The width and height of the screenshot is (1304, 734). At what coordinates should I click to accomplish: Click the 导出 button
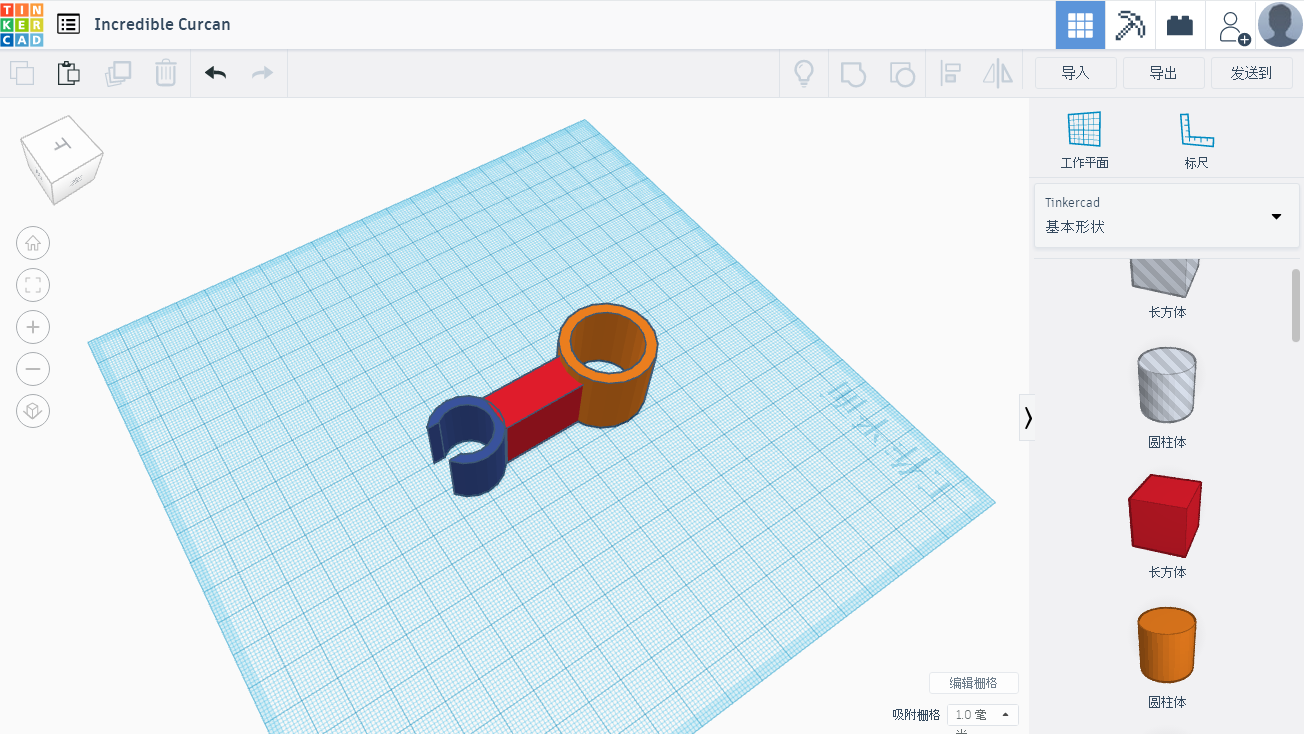1163,73
